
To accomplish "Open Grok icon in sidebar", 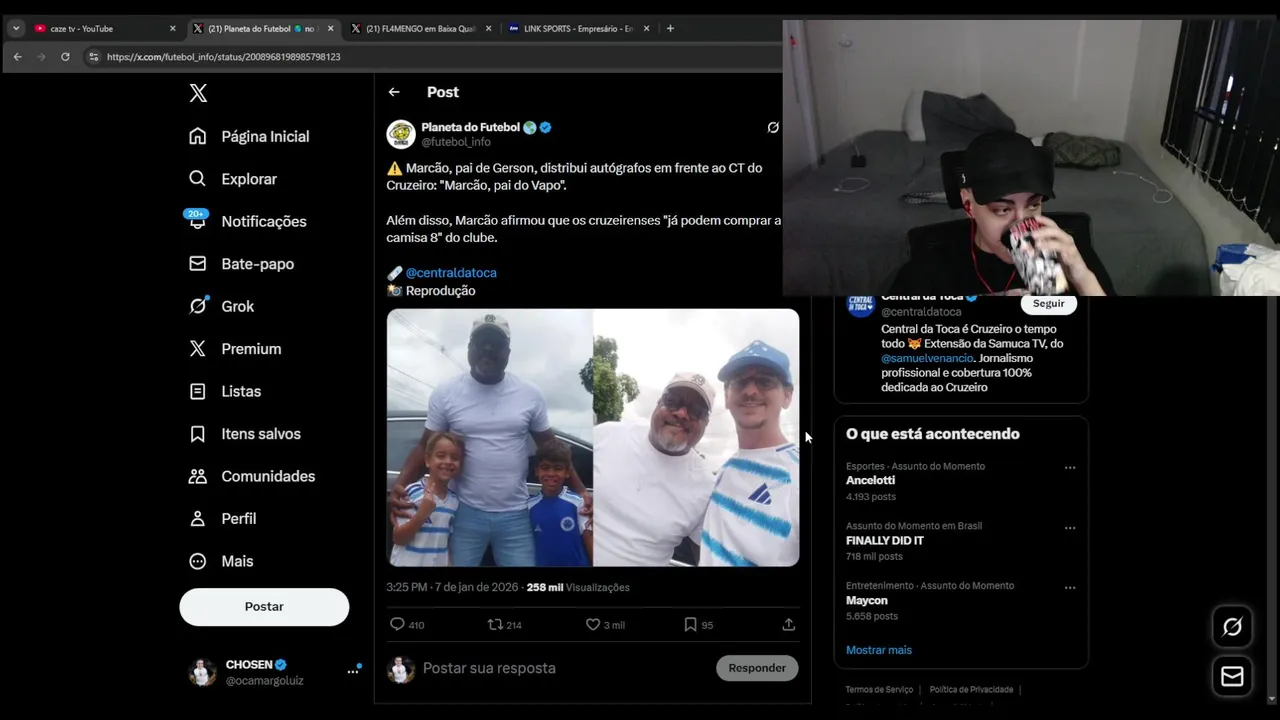I will [198, 306].
